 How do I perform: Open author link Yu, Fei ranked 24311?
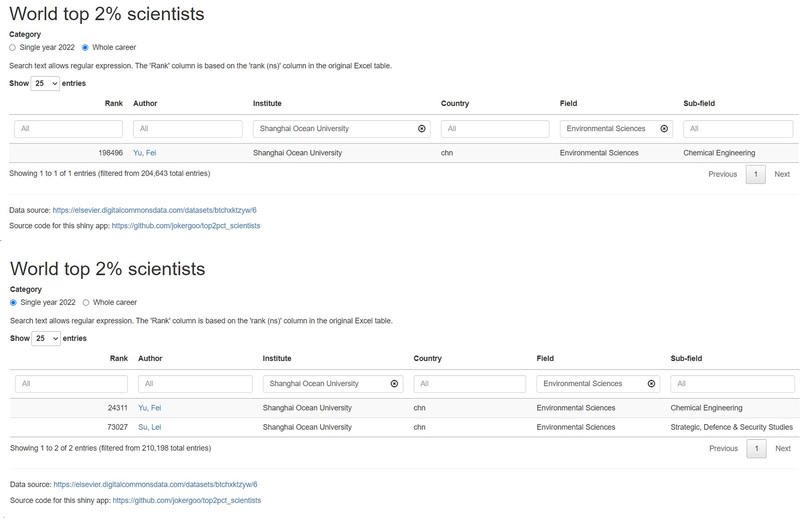click(149, 408)
